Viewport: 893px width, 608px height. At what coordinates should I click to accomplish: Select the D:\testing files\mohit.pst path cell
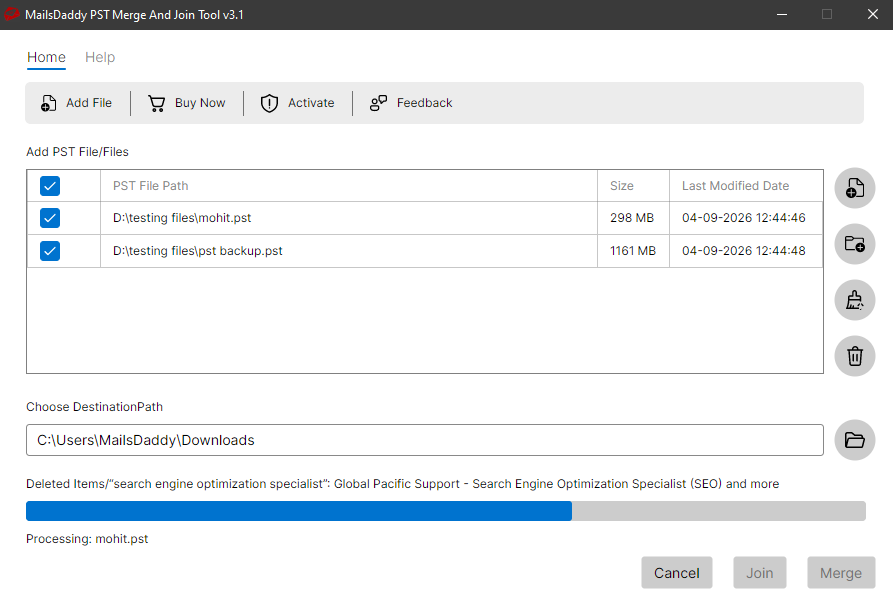[349, 218]
